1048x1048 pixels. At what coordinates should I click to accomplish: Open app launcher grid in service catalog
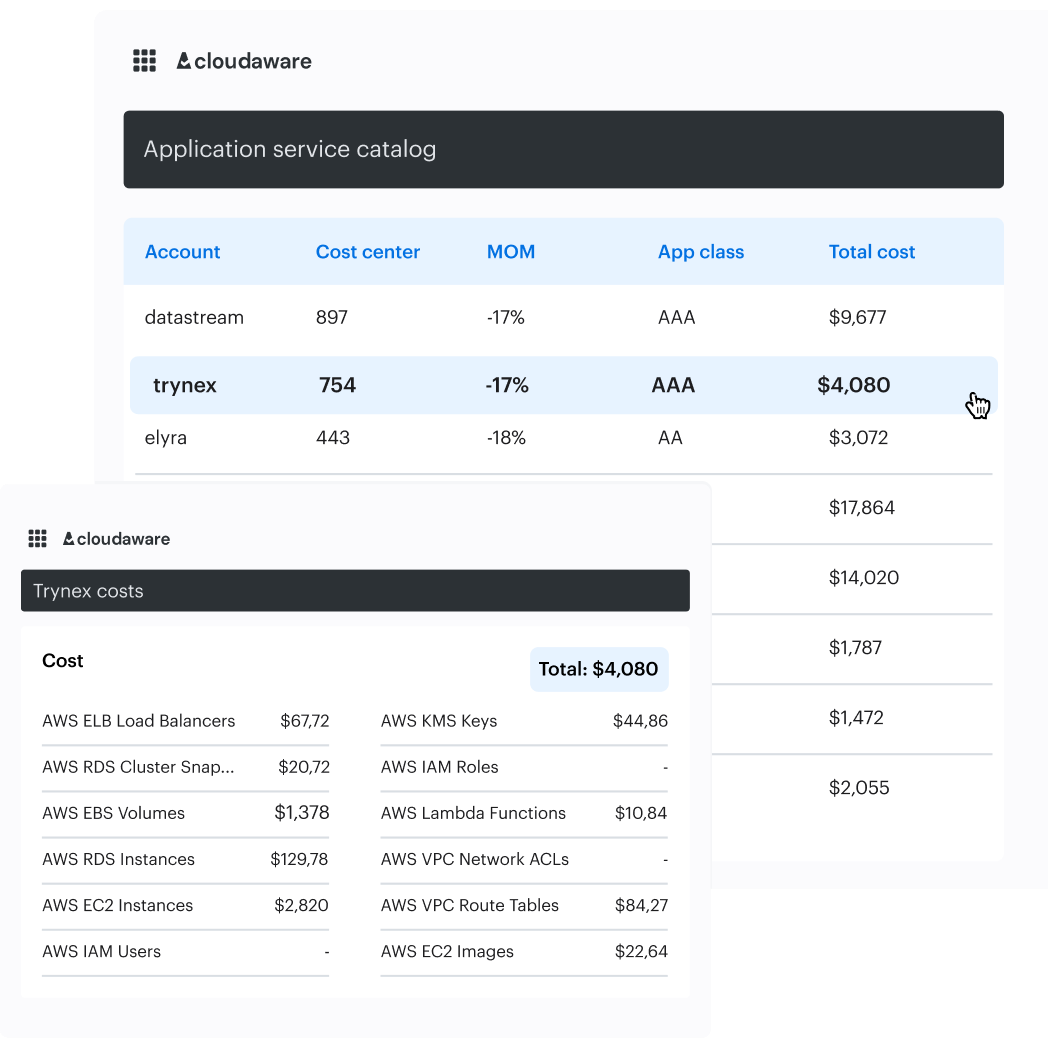pos(144,61)
